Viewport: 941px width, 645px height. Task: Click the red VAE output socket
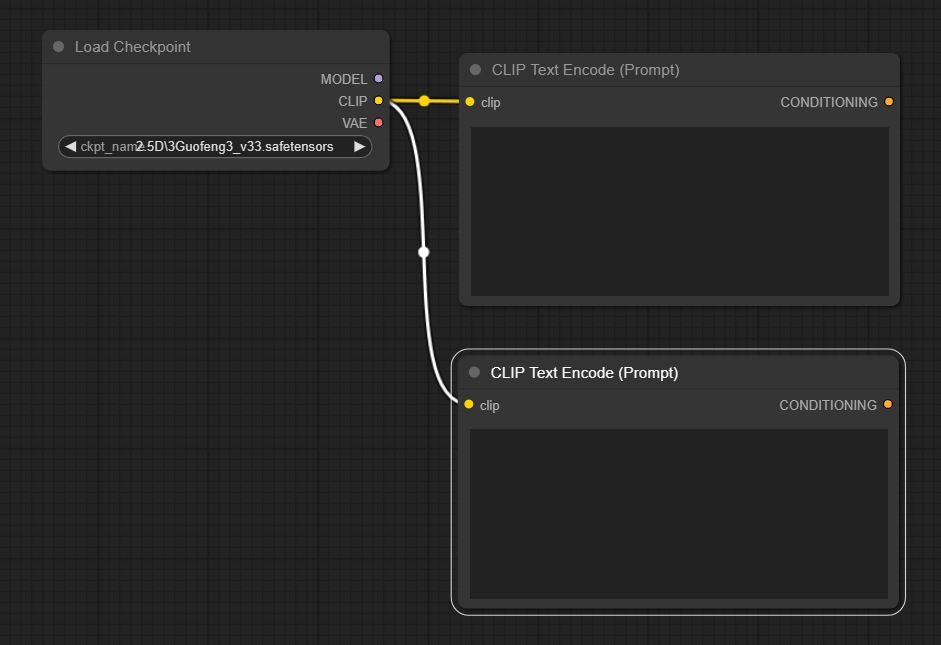click(378, 122)
